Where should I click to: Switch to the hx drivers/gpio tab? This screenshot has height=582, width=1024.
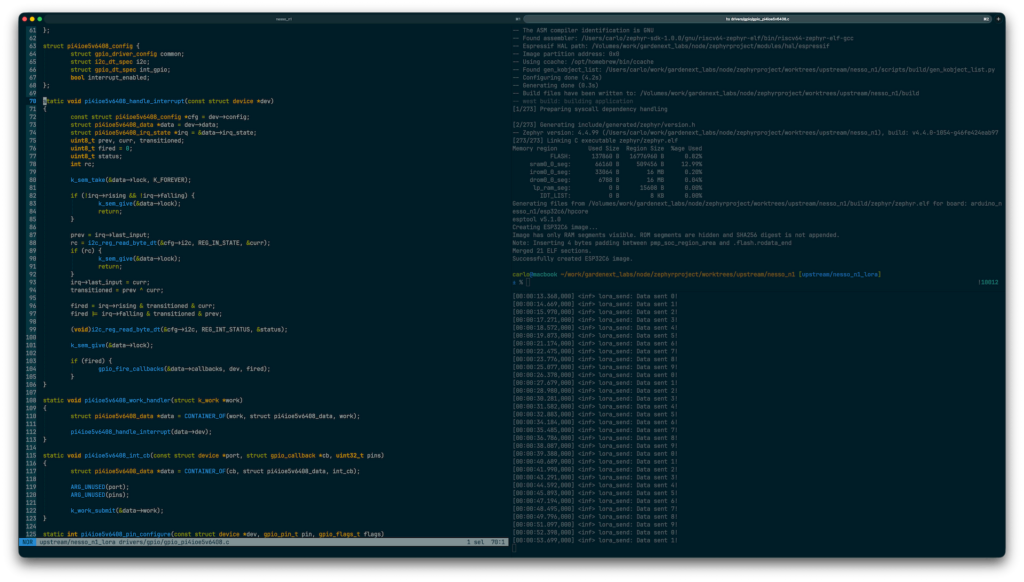coord(758,19)
